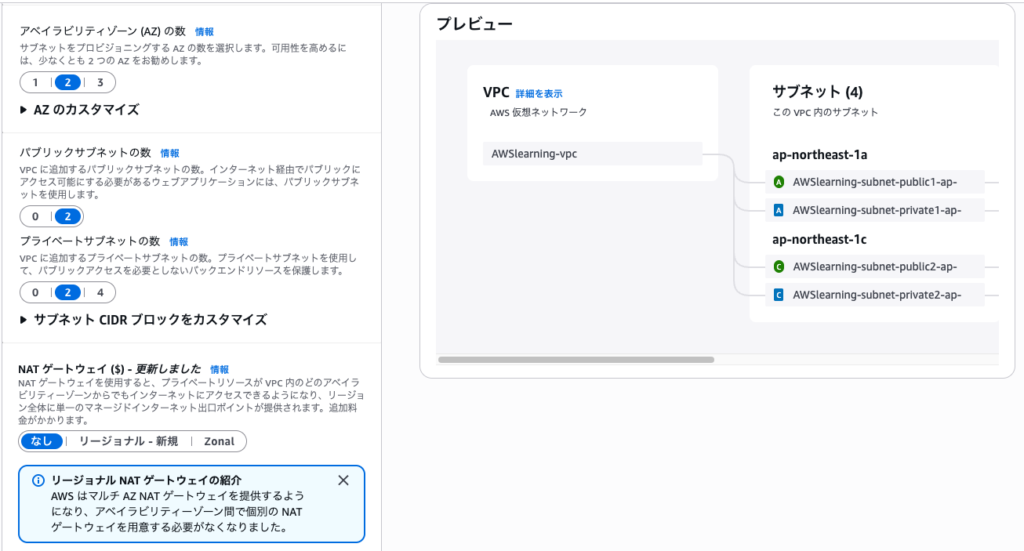Set public subnets count to 0
1024x551 pixels.
click(x=36, y=217)
